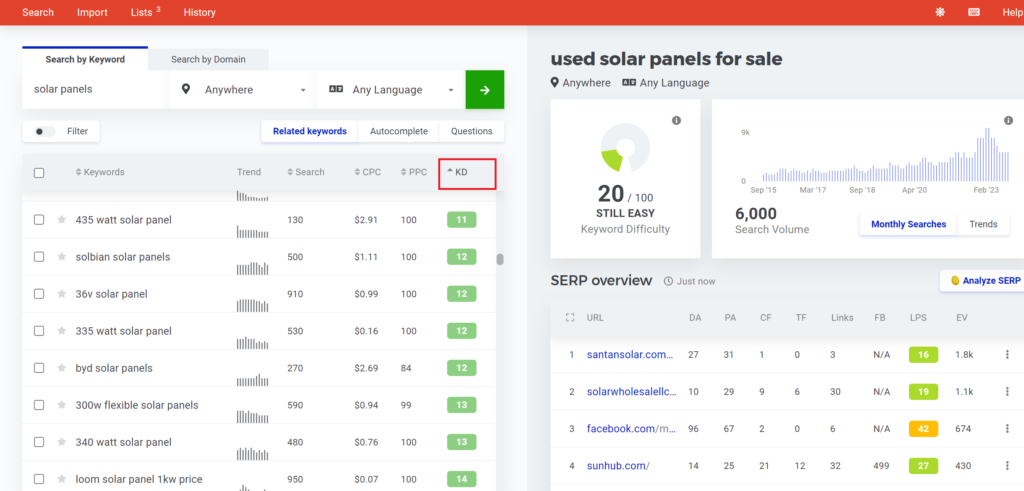The image size is (1024, 491).
Task: Open the more options menu for santansolar.com
Action: (1006, 355)
